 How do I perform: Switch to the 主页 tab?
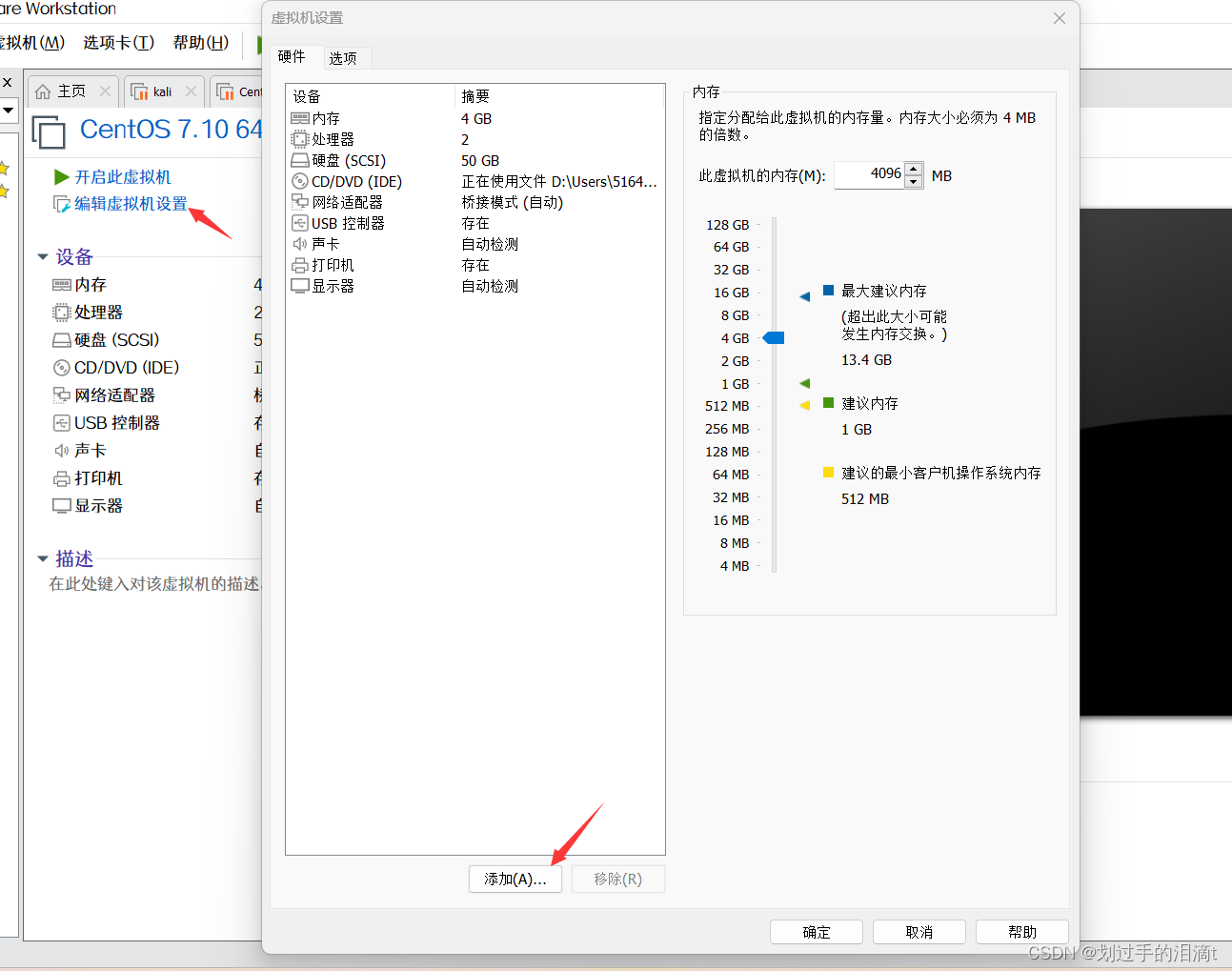71,91
